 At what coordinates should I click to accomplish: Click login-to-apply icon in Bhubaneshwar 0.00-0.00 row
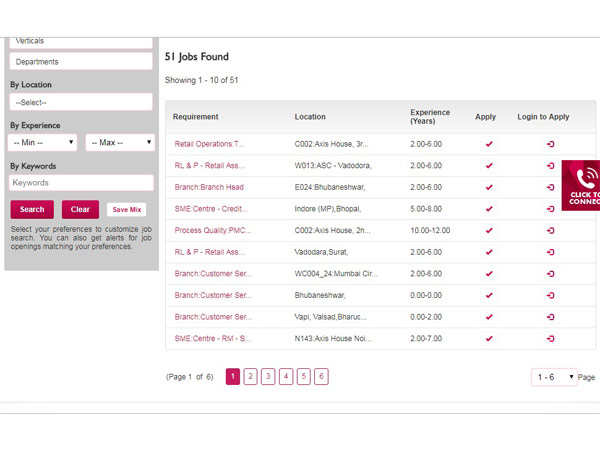[x=550, y=295]
